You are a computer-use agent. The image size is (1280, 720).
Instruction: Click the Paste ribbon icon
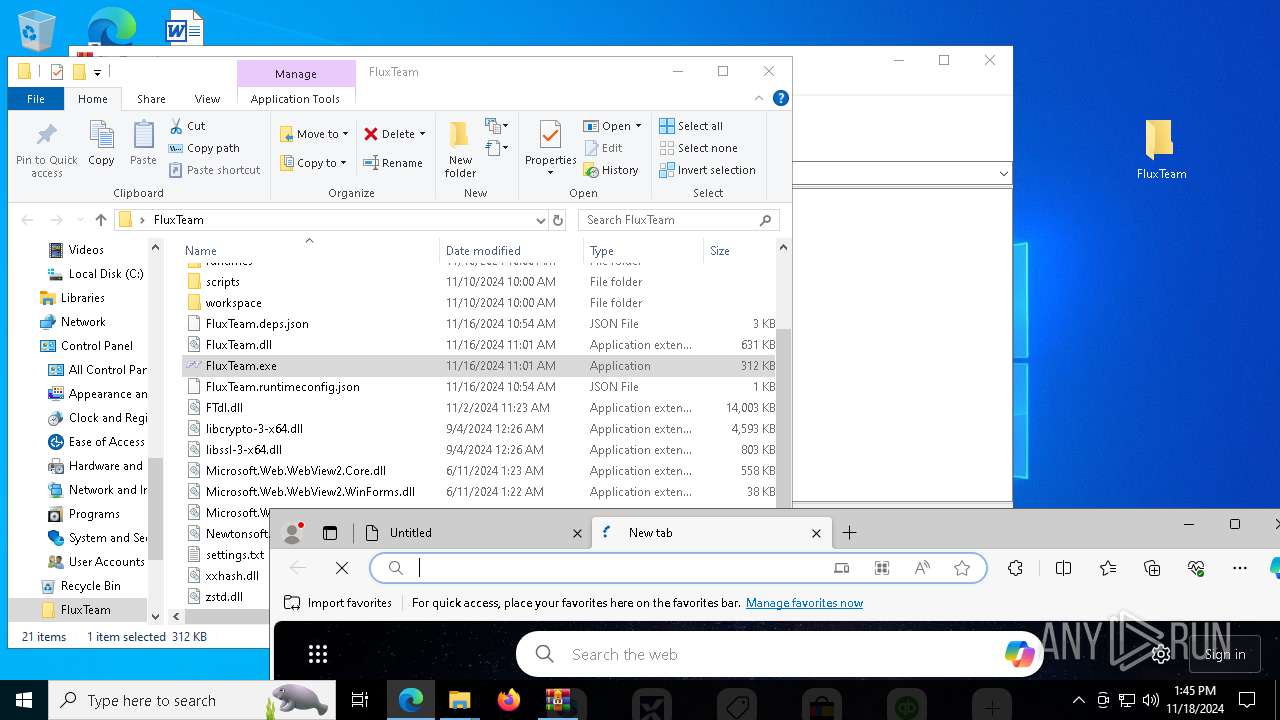tap(143, 144)
